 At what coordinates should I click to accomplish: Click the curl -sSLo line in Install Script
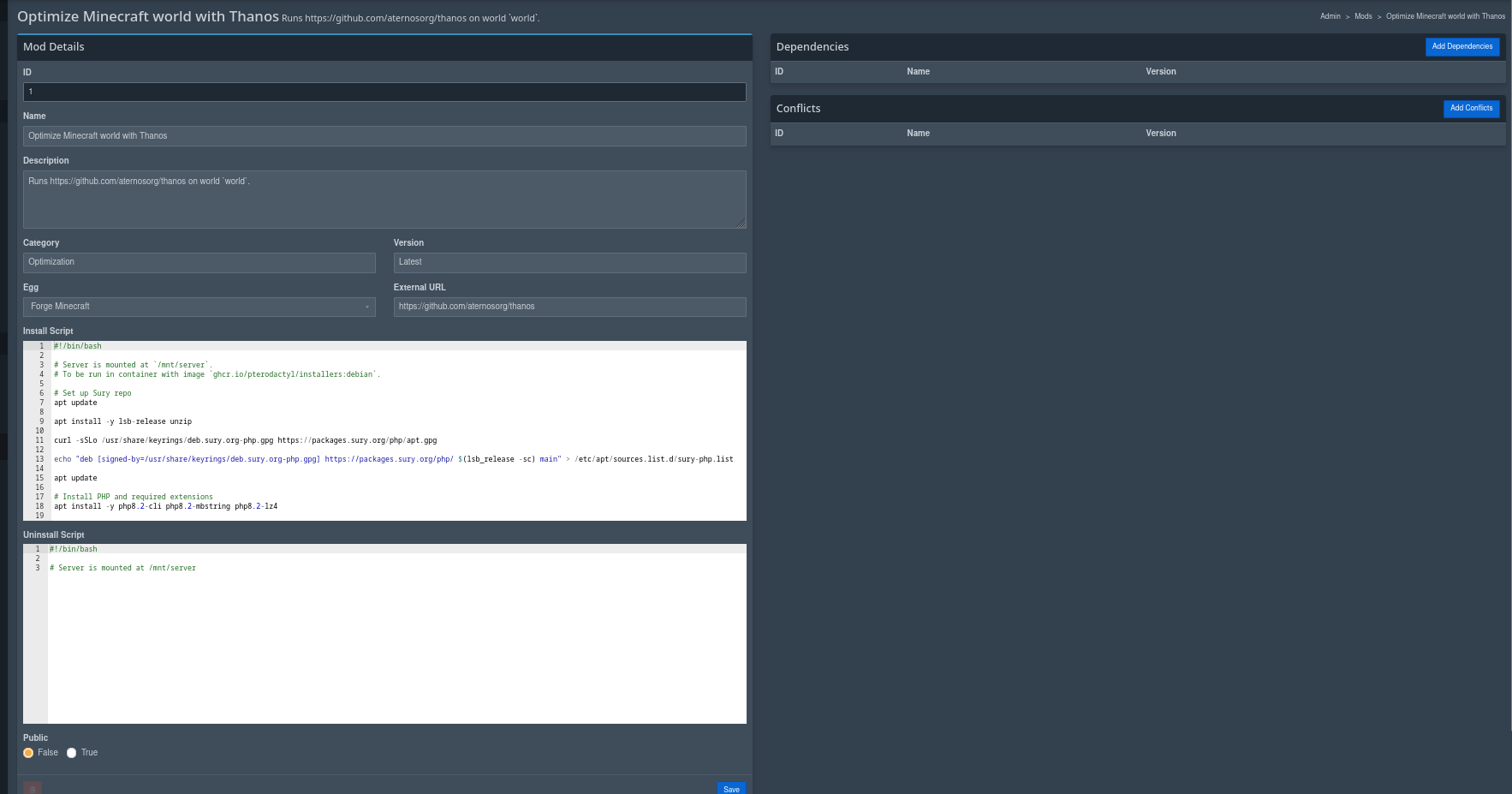tap(245, 440)
